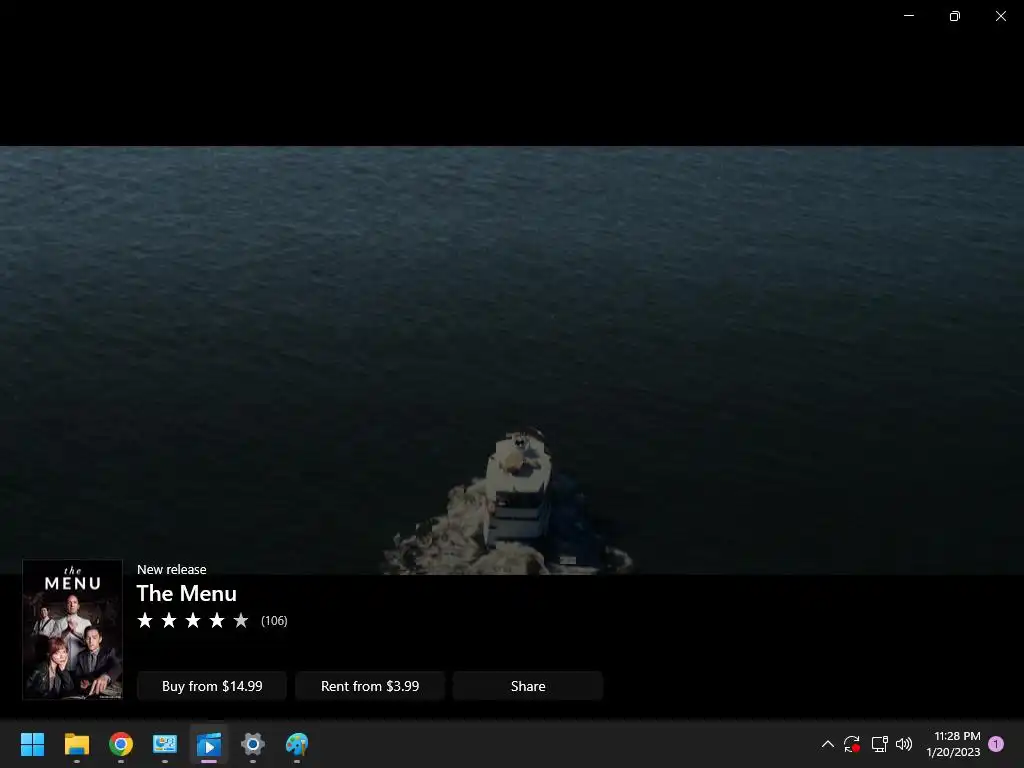Open the clock showing 11:28 PM

click(953, 744)
